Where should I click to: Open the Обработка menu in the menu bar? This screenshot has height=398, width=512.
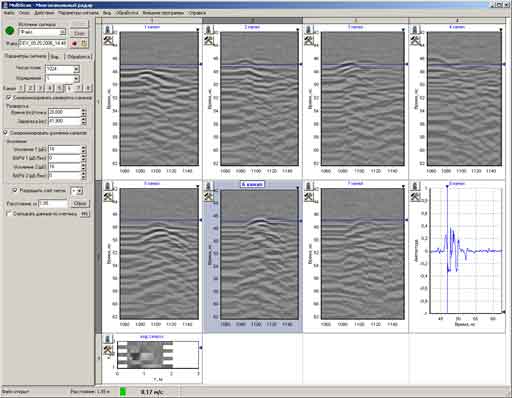[x=127, y=13]
